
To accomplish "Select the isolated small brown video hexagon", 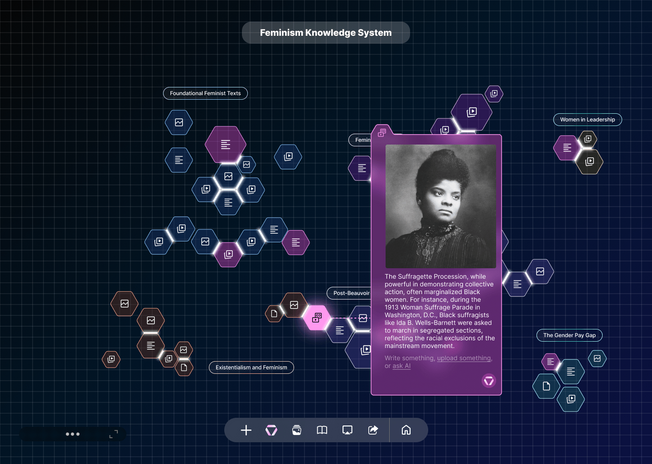I will coord(111,359).
